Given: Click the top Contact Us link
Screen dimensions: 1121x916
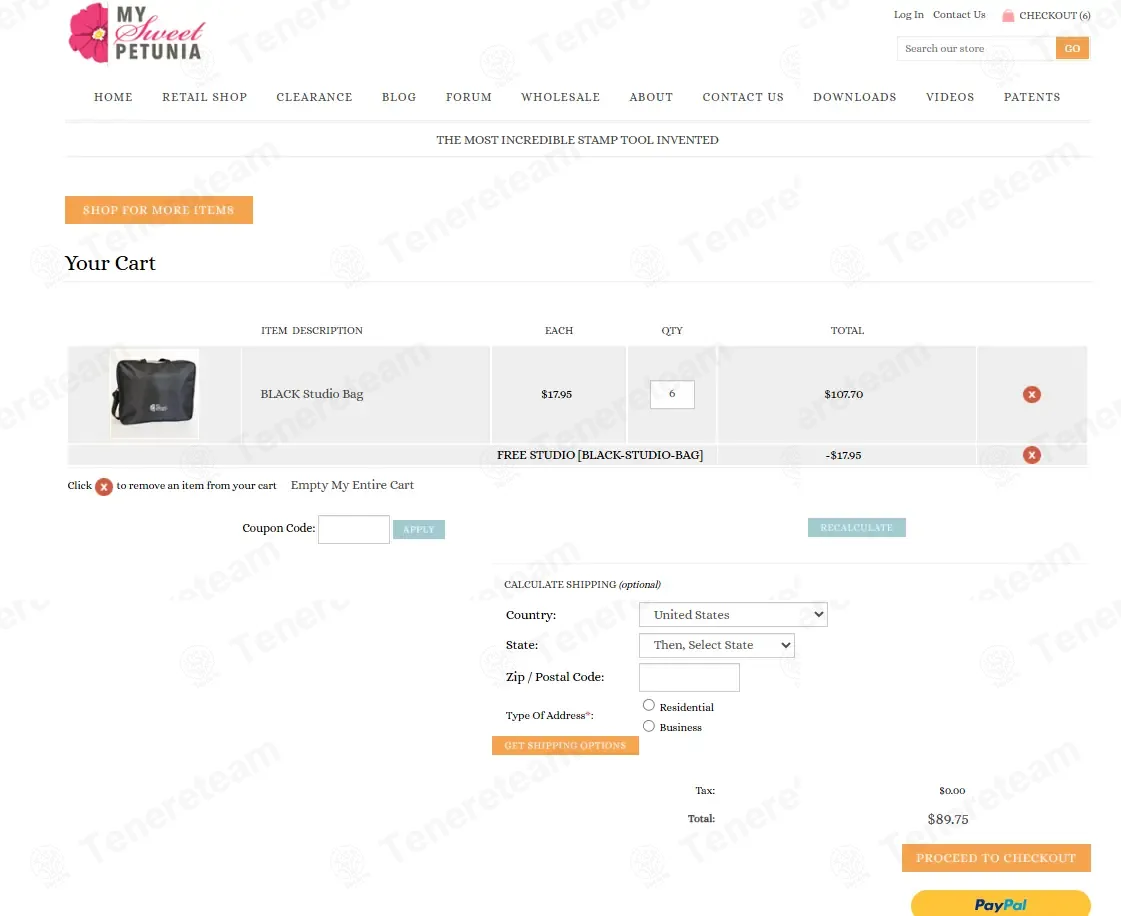Looking at the screenshot, I should [x=959, y=14].
